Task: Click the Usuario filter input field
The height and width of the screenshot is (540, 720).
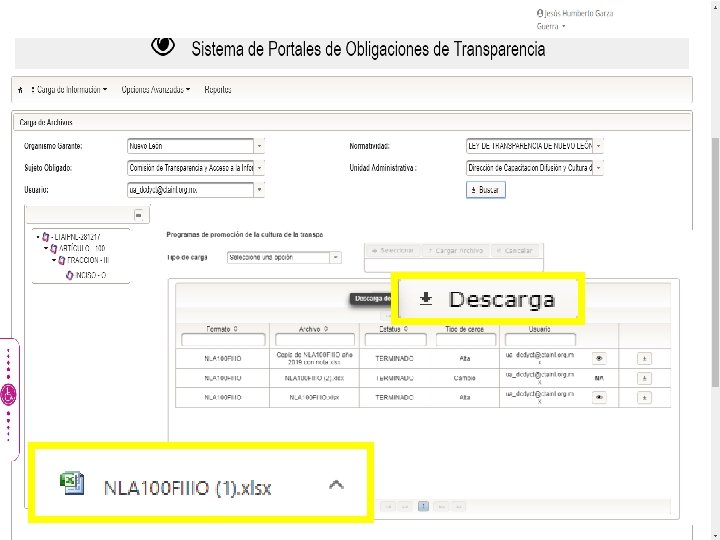Action: coord(540,340)
